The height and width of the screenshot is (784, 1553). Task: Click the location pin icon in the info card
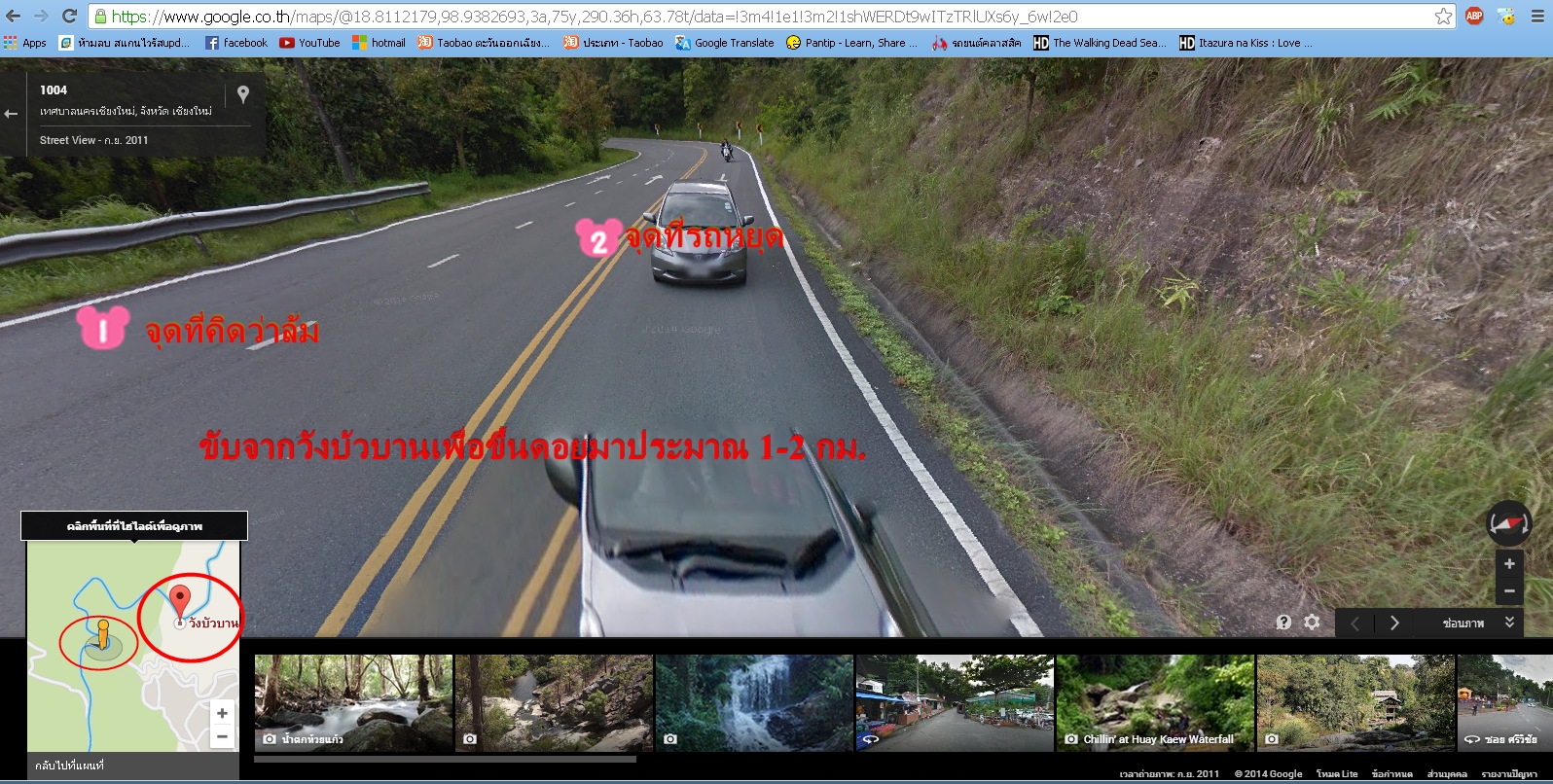tap(243, 94)
